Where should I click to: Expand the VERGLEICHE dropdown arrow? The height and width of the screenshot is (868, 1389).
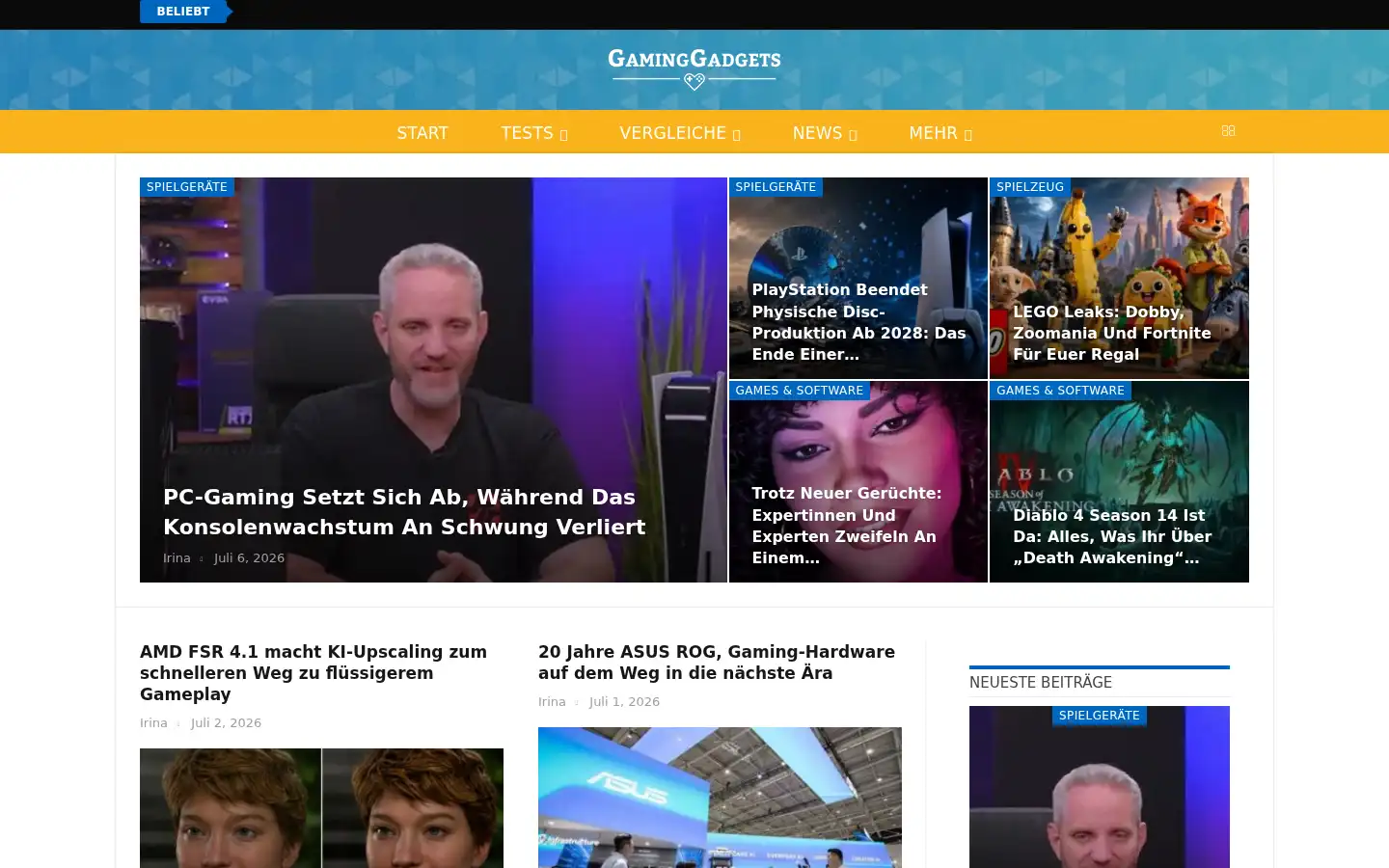pyautogui.click(x=737, y=135)
